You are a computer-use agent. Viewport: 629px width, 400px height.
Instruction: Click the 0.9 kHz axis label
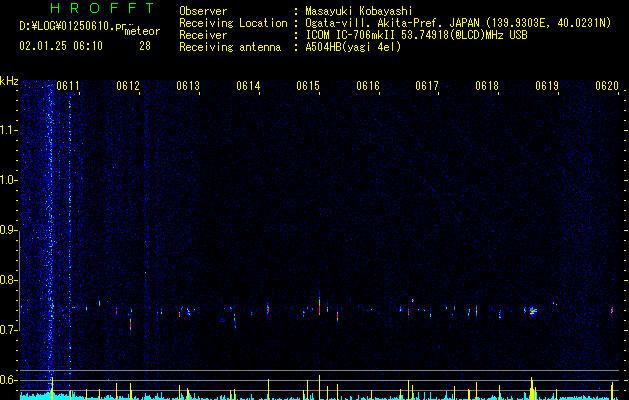9,230
